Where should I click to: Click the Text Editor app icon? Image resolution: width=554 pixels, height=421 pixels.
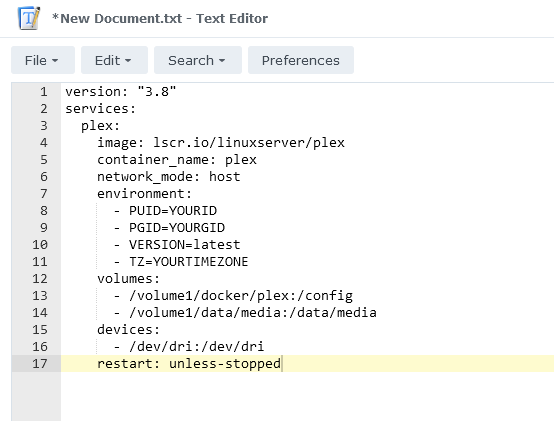[29, 18]
